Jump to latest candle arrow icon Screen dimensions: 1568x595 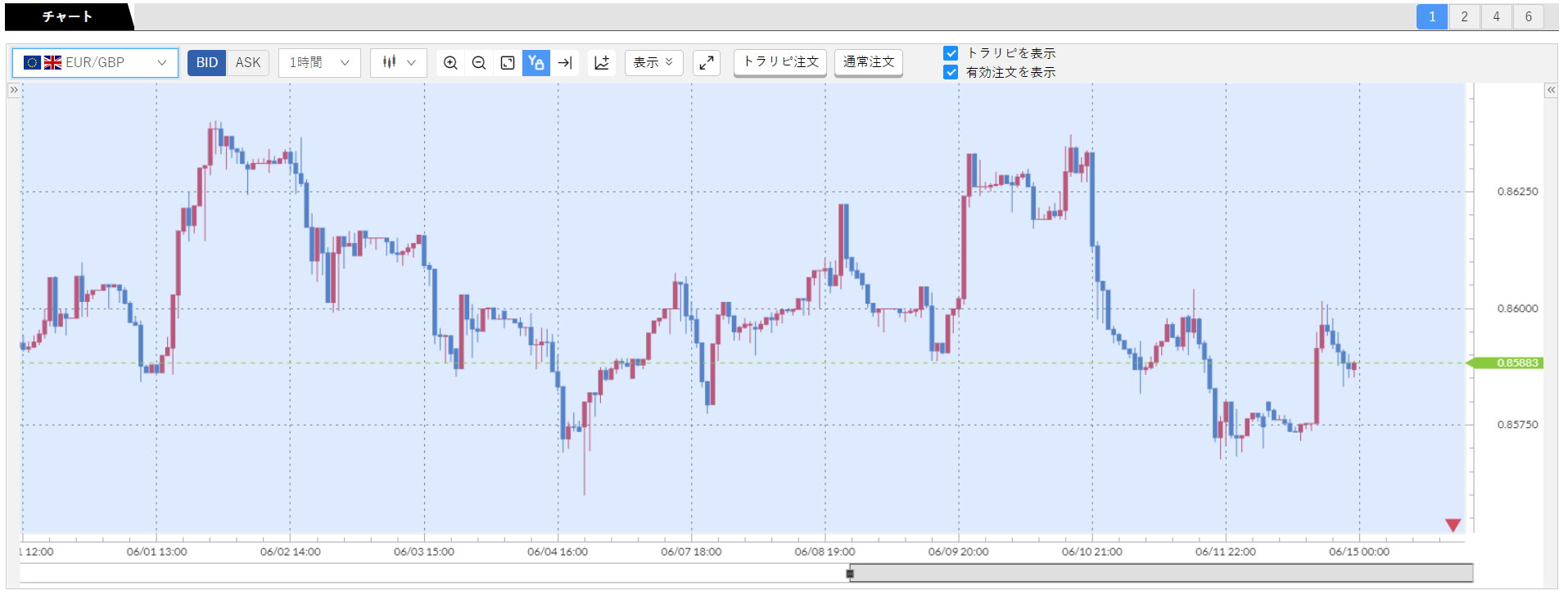coord(565,63)
